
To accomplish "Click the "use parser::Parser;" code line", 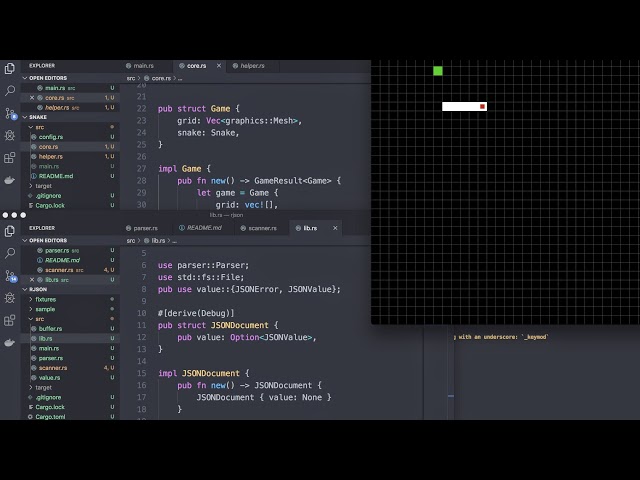I will point(203,265).
